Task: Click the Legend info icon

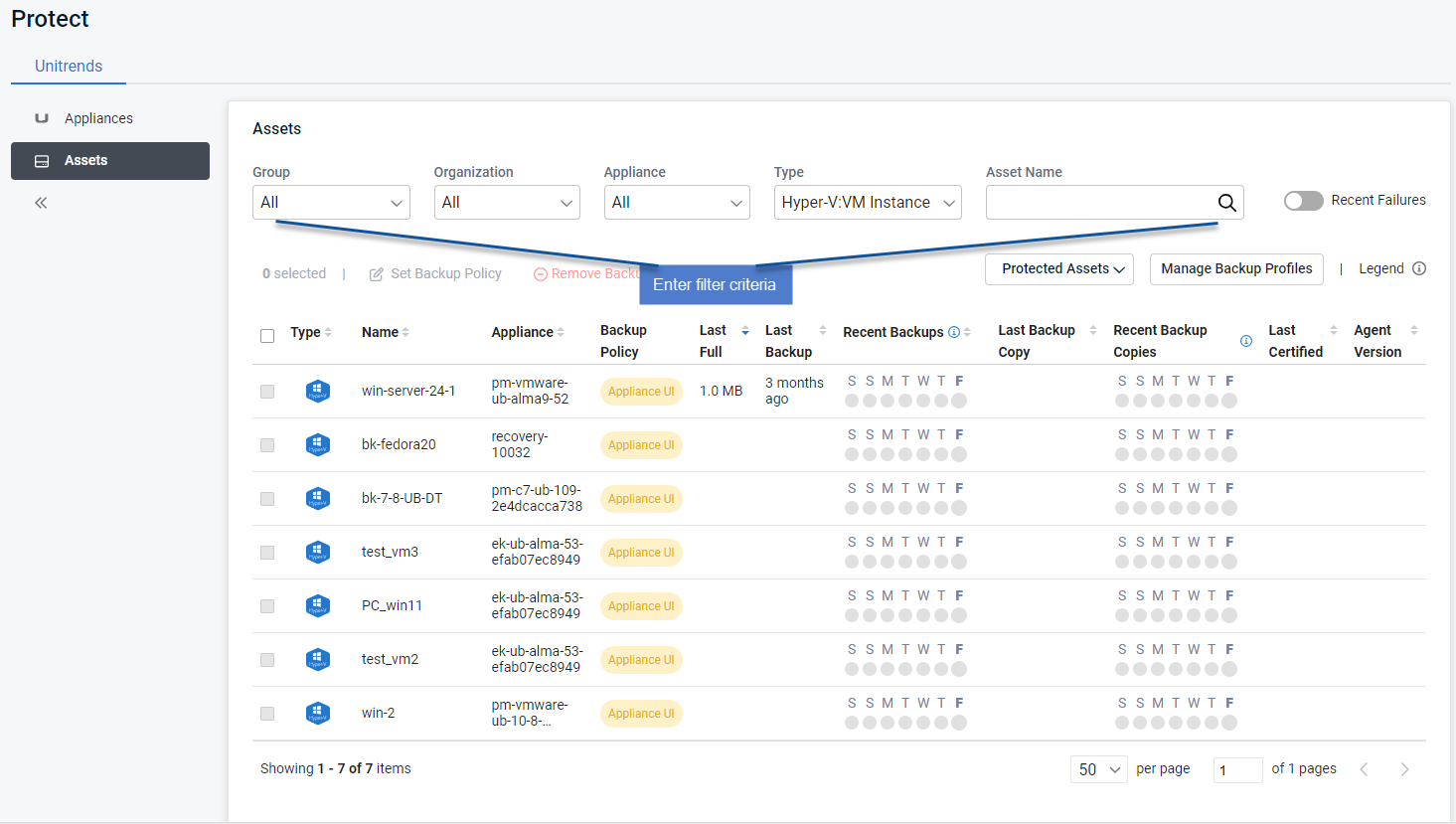Action: click(x=1419, y=268)
